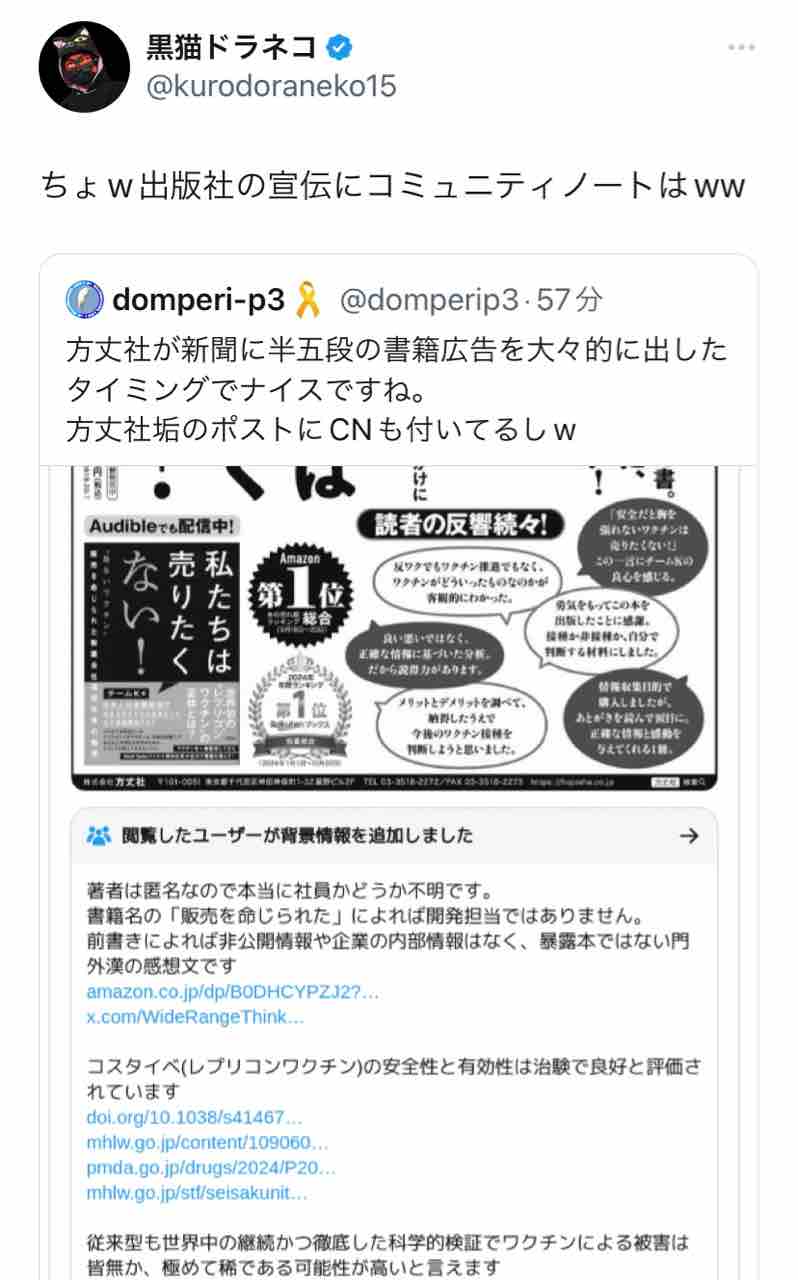Open the three-dot more options menu

point(741,47)
